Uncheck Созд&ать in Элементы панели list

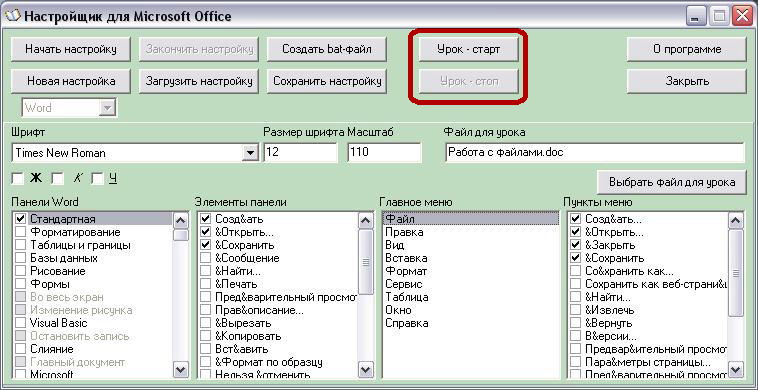[205, 219]
